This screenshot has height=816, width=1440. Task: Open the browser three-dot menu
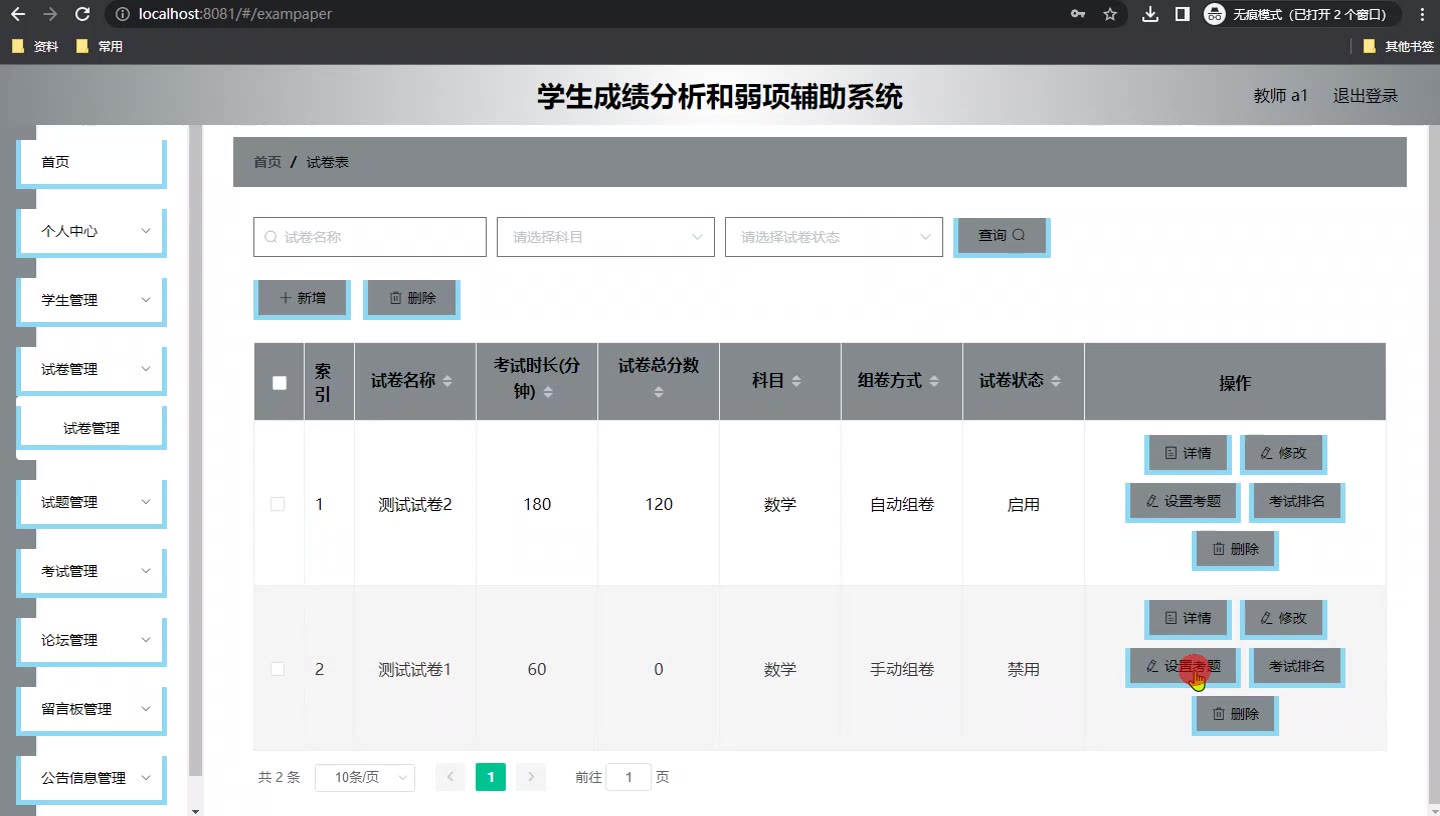tap(1422, 14)
